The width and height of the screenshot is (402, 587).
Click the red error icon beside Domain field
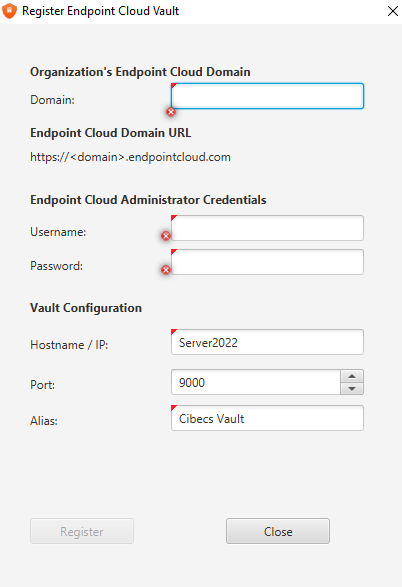(x=171, y=112)
